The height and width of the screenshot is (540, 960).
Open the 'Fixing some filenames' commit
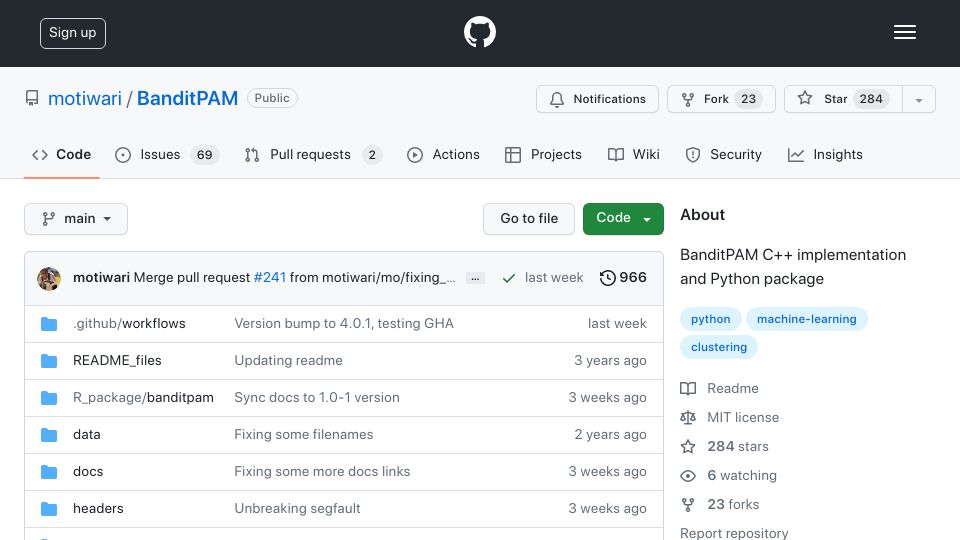(304, 435)
